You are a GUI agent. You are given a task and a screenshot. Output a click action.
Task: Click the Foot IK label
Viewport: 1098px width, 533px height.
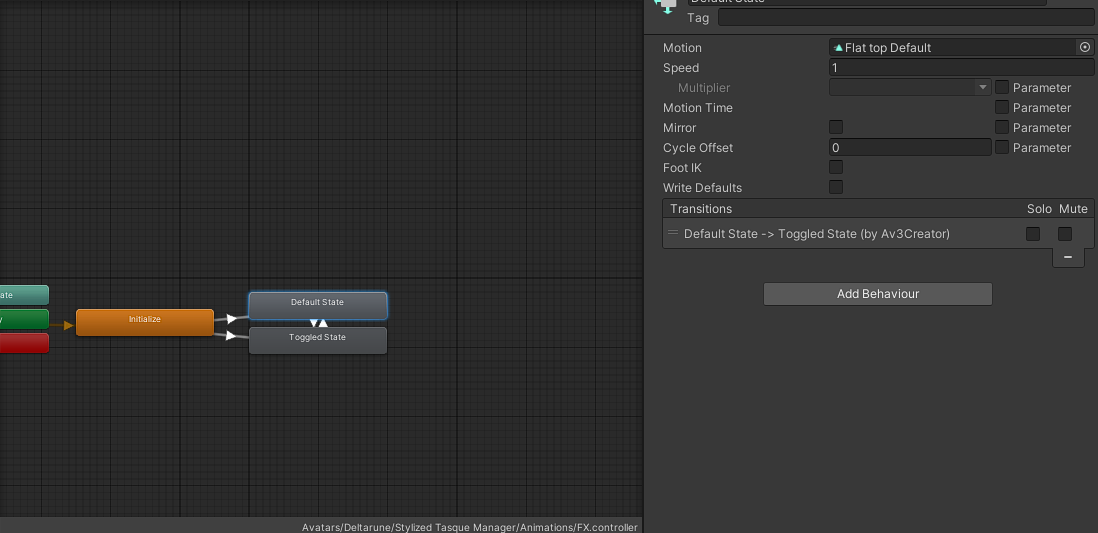(x=682, y=167)
